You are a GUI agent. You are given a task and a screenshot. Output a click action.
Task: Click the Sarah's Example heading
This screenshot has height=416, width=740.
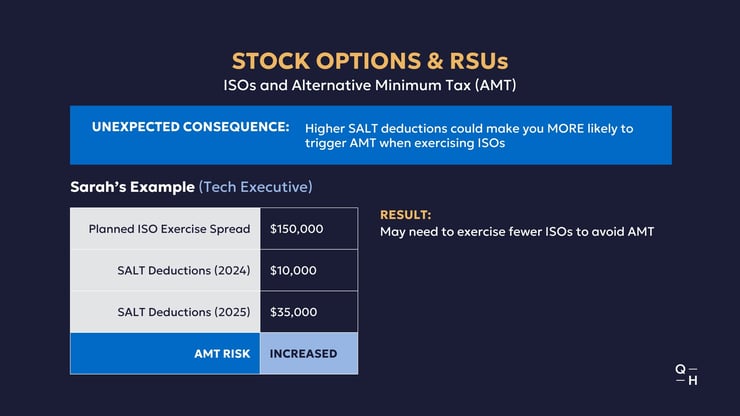[133, 187]
